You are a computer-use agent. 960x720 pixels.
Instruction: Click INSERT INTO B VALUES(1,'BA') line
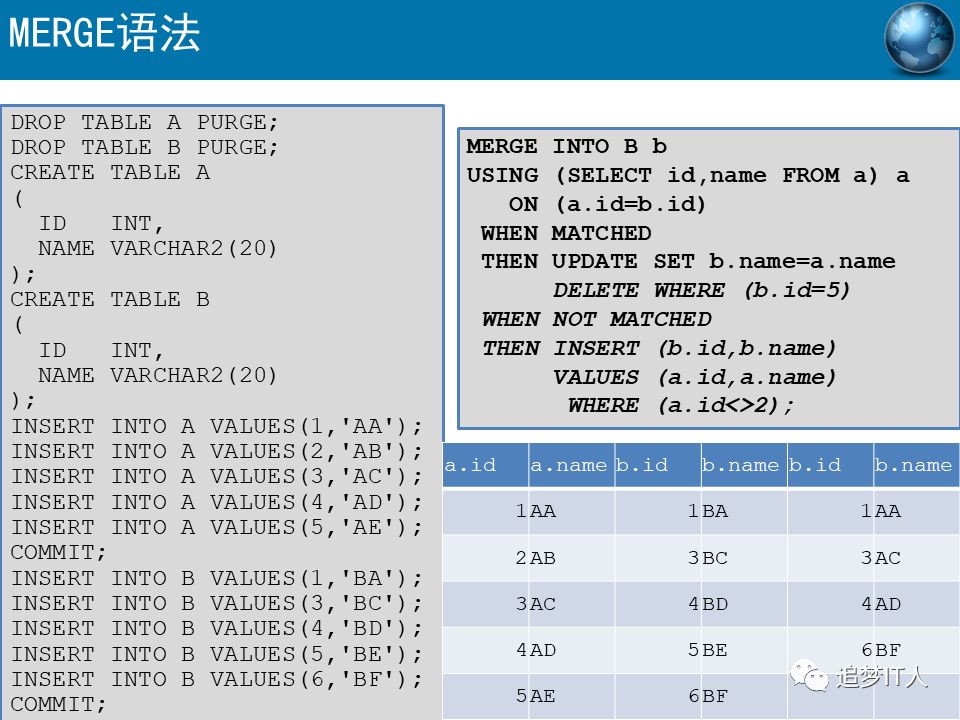tap(217, 578)
